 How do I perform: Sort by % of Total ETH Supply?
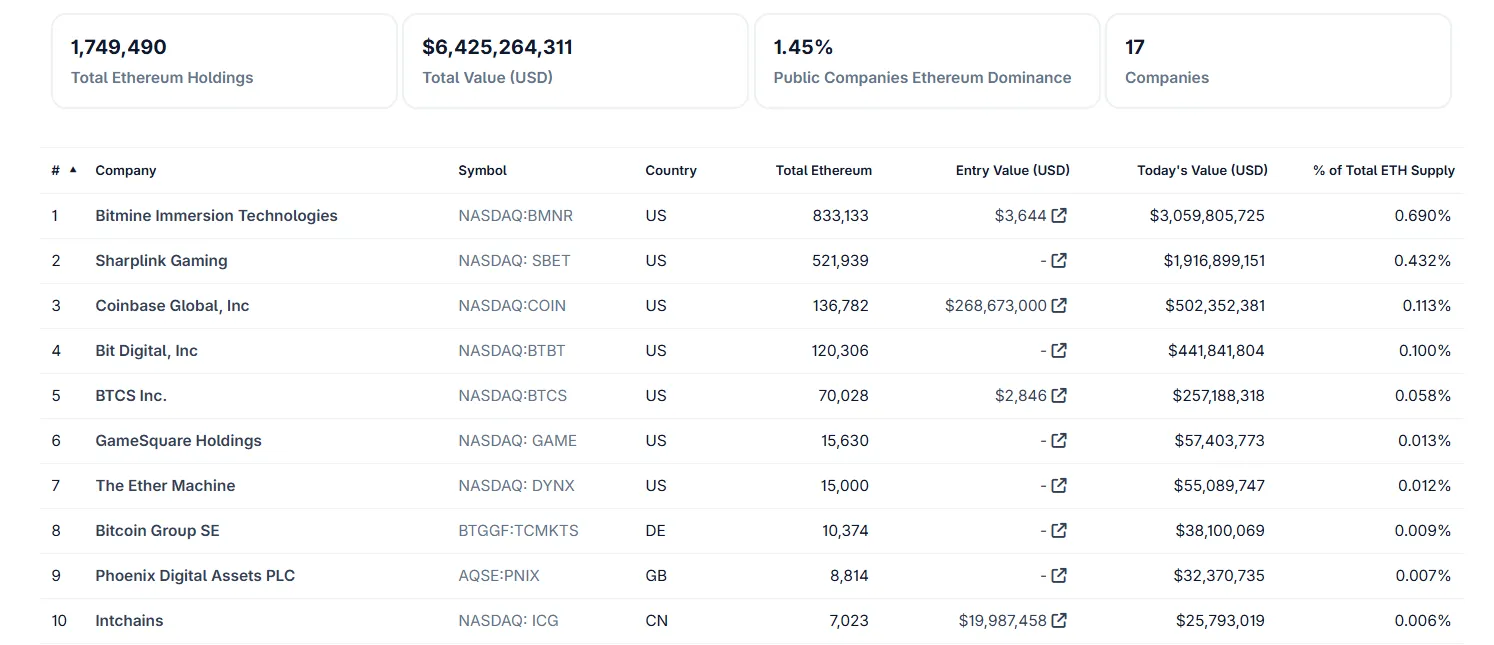(x=1383, y=171)
